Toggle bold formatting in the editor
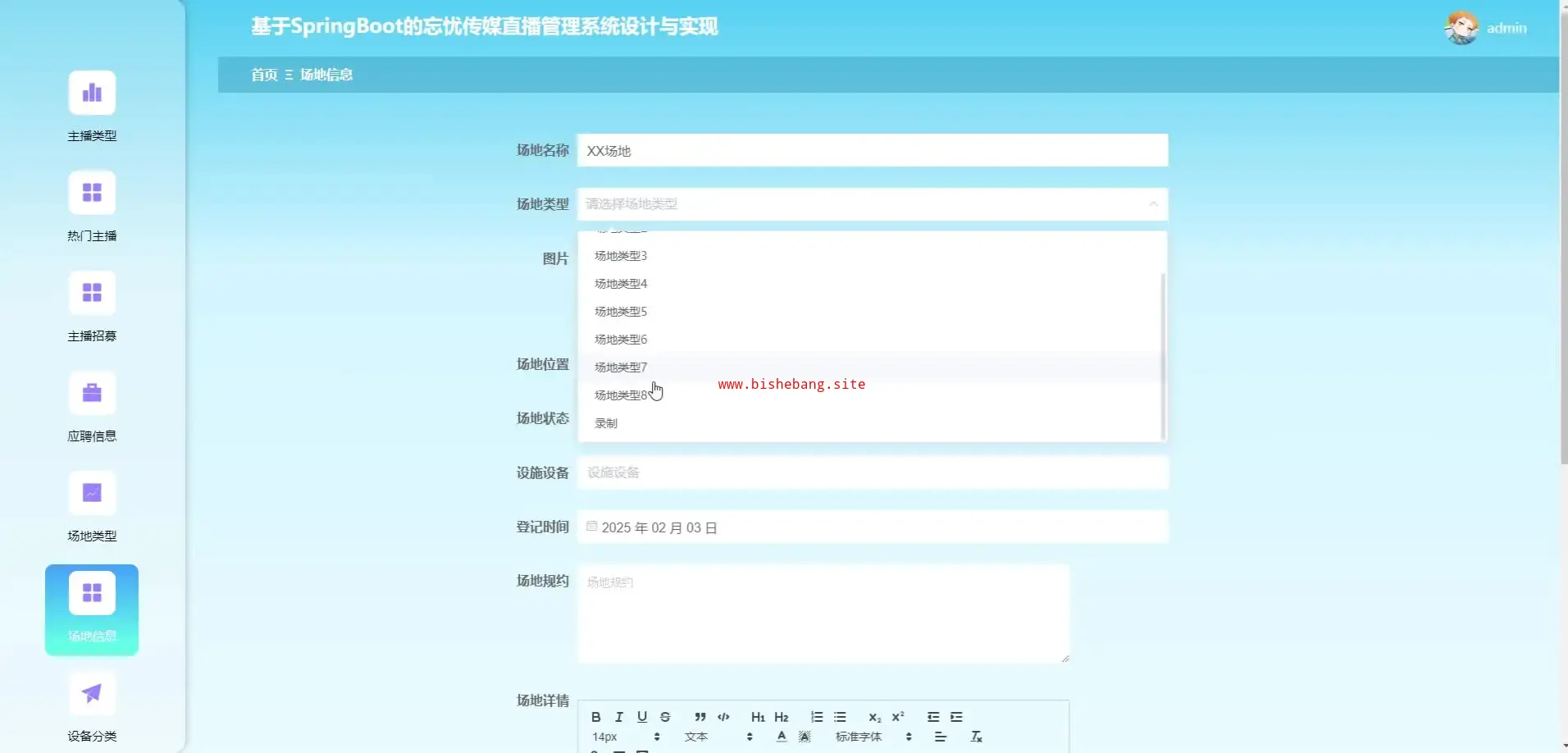The width and height of the screenshot is (1568, 753). click(596, 717)
